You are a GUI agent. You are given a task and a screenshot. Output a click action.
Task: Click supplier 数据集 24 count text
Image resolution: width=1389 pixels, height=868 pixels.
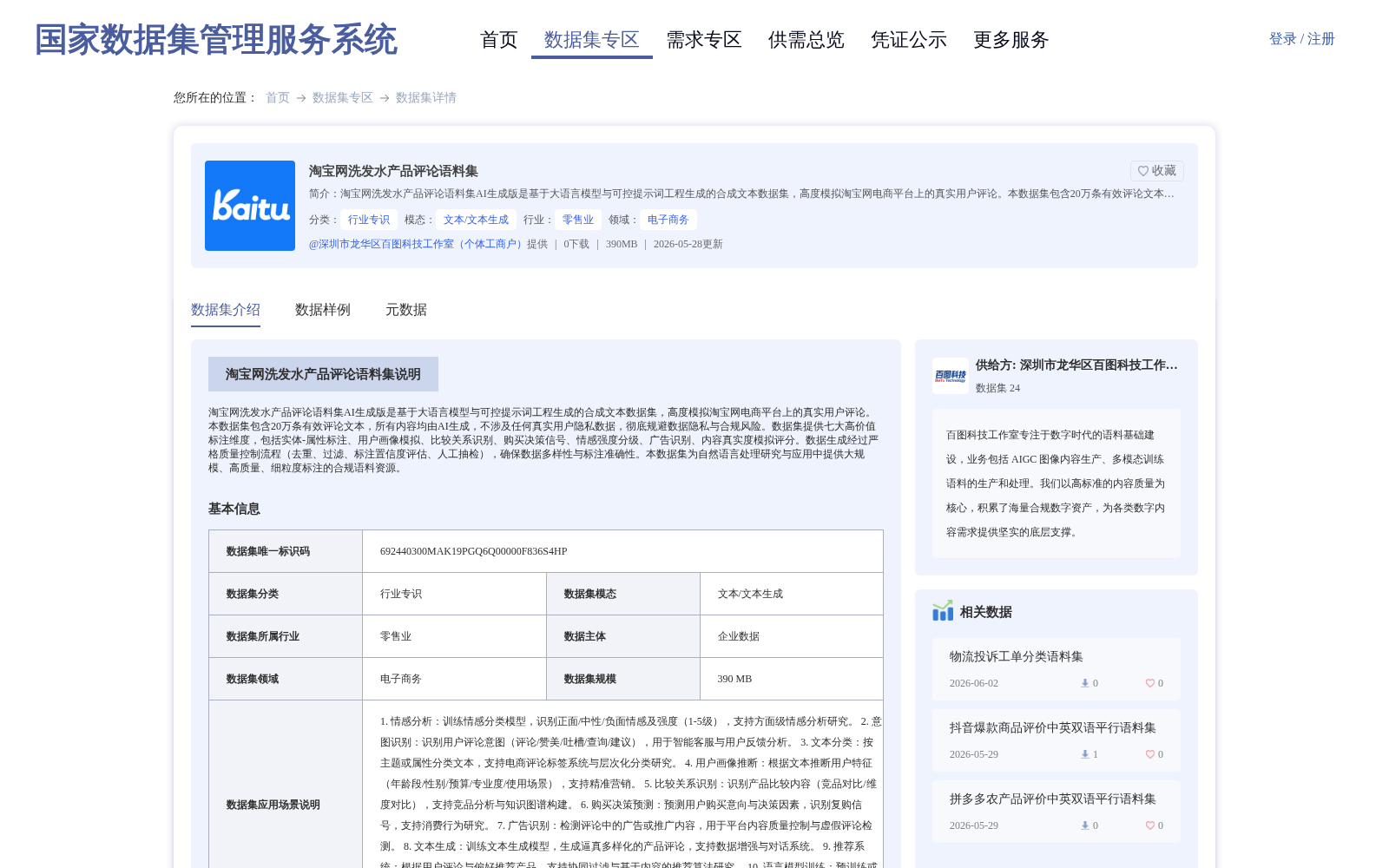pyautogui.click(x=998, y=388)
